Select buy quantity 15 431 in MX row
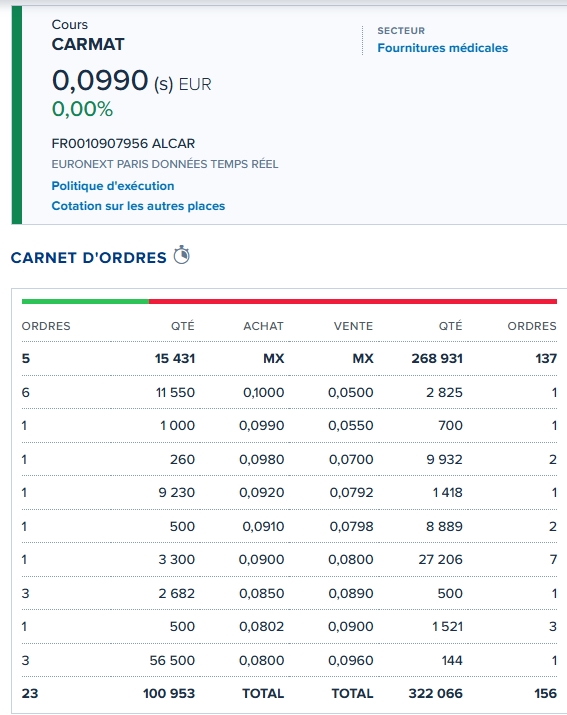567x715 pixels. point(175,358)
